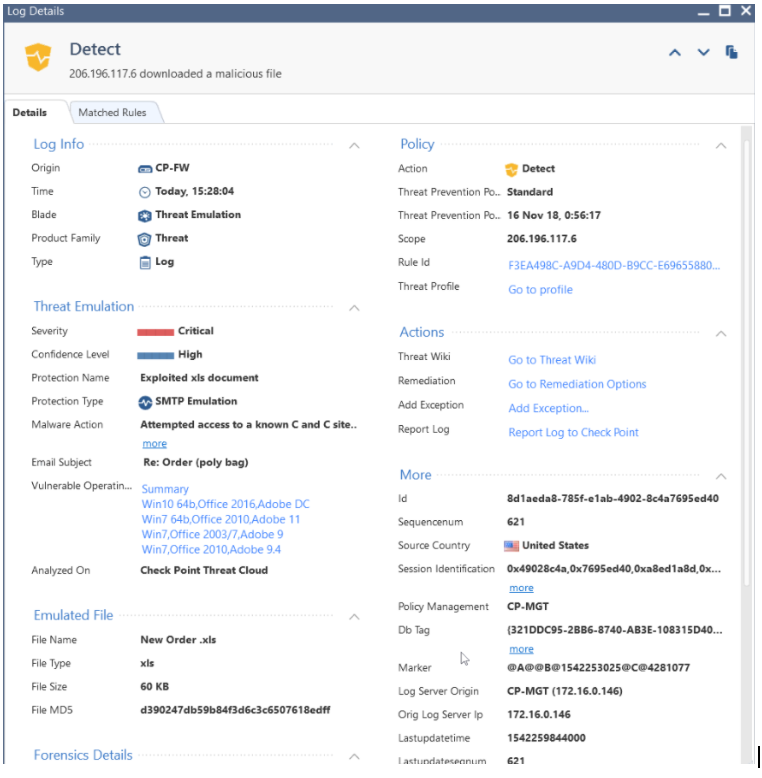The height and width of the screenshot is (778, 762).
Task: Open Win7,Office 2010,Adobe 9.4 report
Action: tap(211, 550)
